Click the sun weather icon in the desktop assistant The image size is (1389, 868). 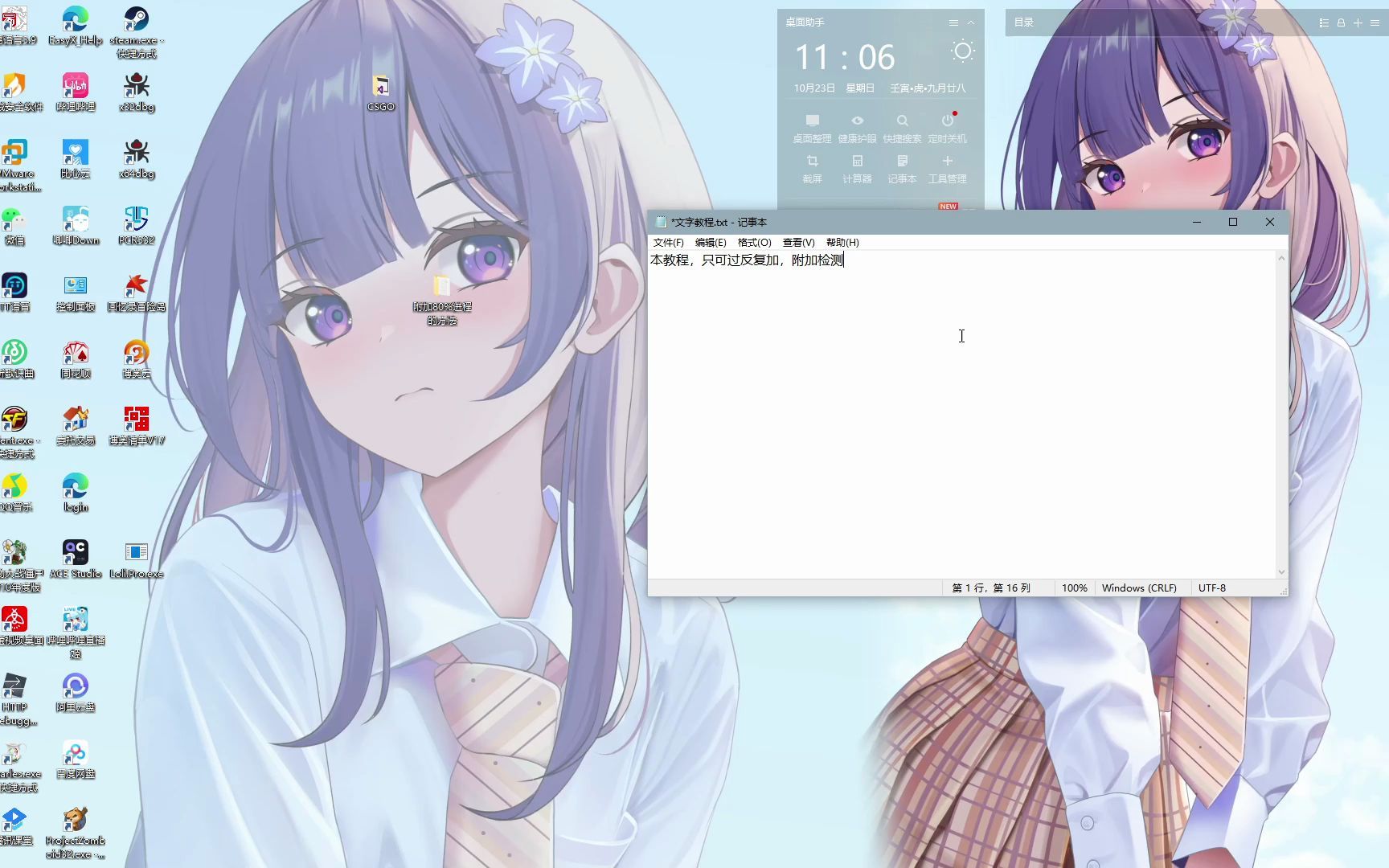962,51
